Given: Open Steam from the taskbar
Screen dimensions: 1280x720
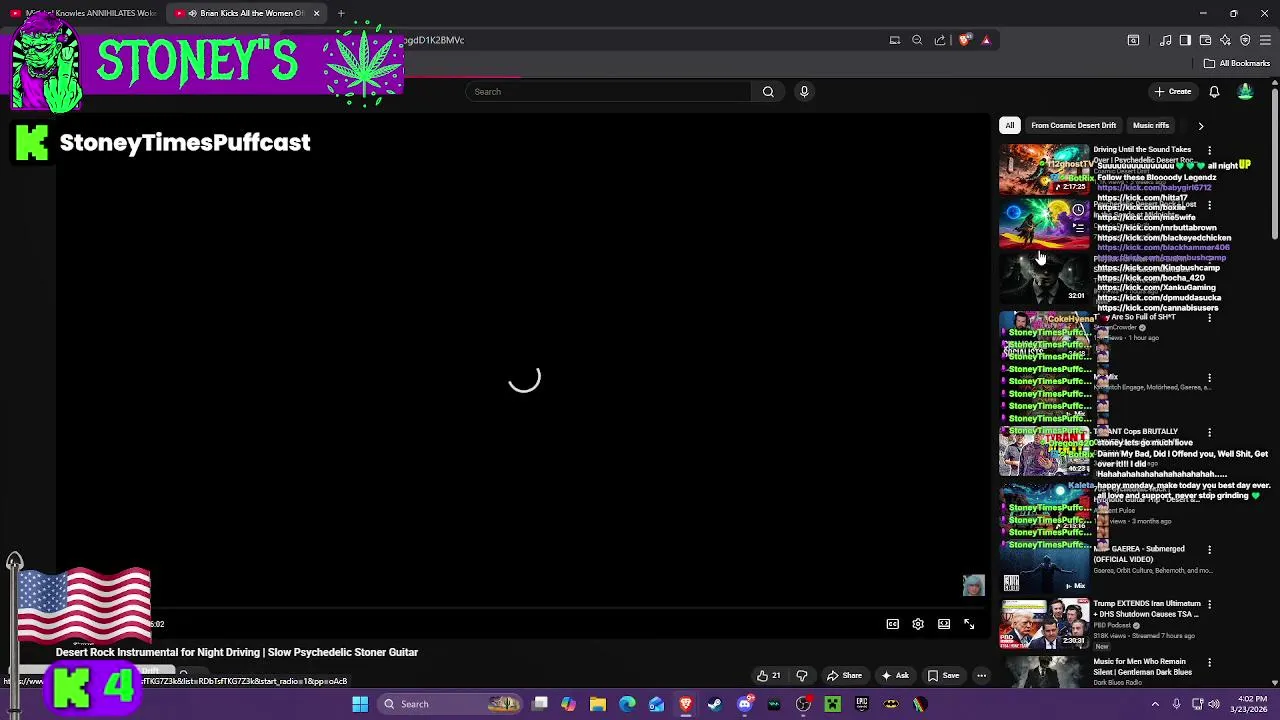Looking at the screenshot, I should coord(715,704).
